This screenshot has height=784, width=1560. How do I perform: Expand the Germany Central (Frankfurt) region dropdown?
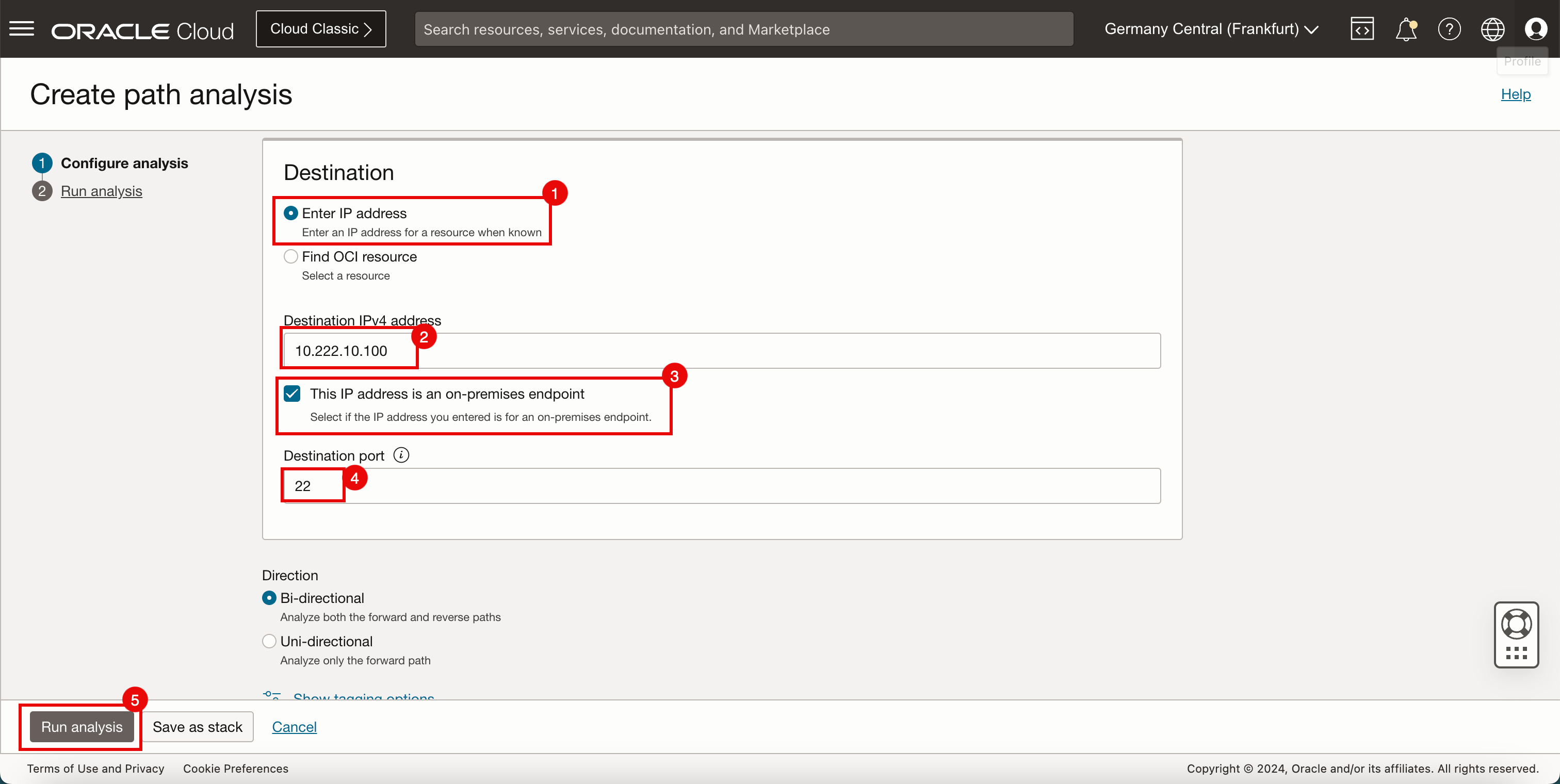pos(1211,28)
